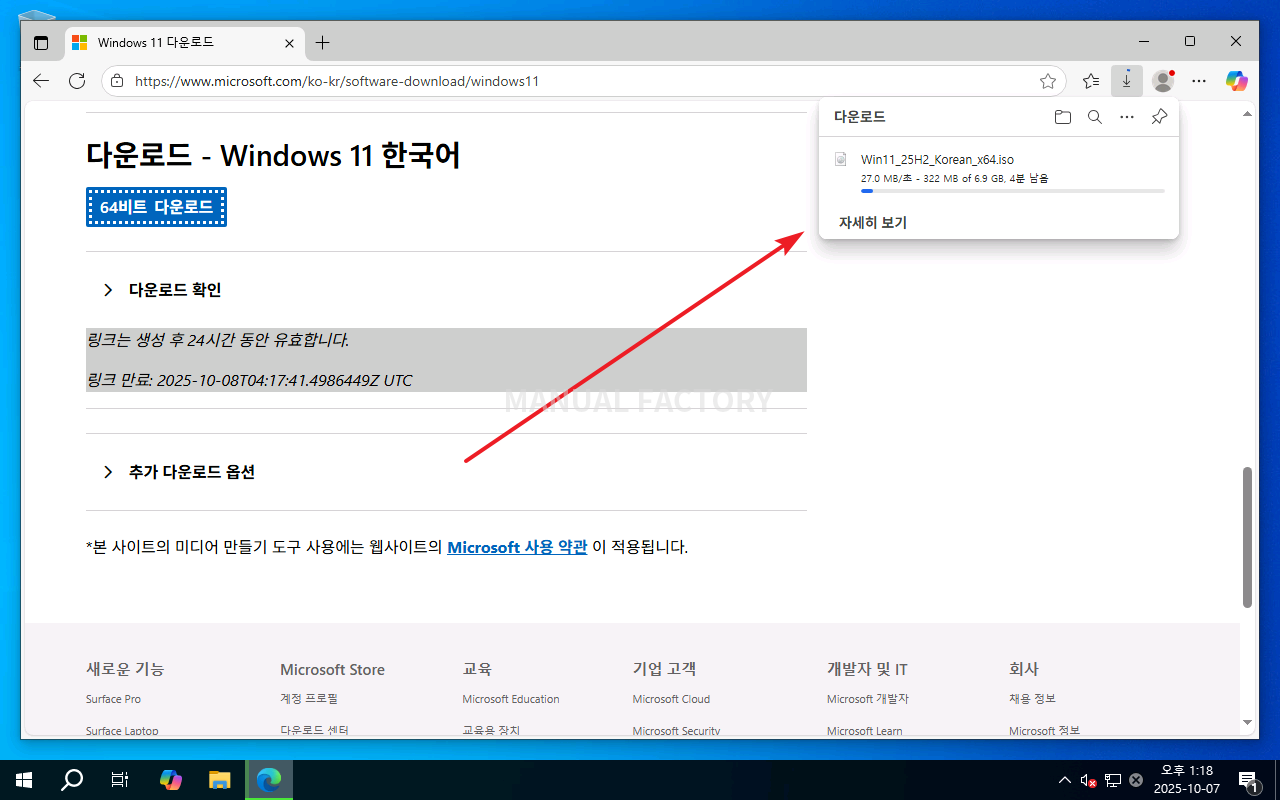Open tab actions menu icon
Image resolution: width=1280 pixels, height=800 pixels.
41,43
